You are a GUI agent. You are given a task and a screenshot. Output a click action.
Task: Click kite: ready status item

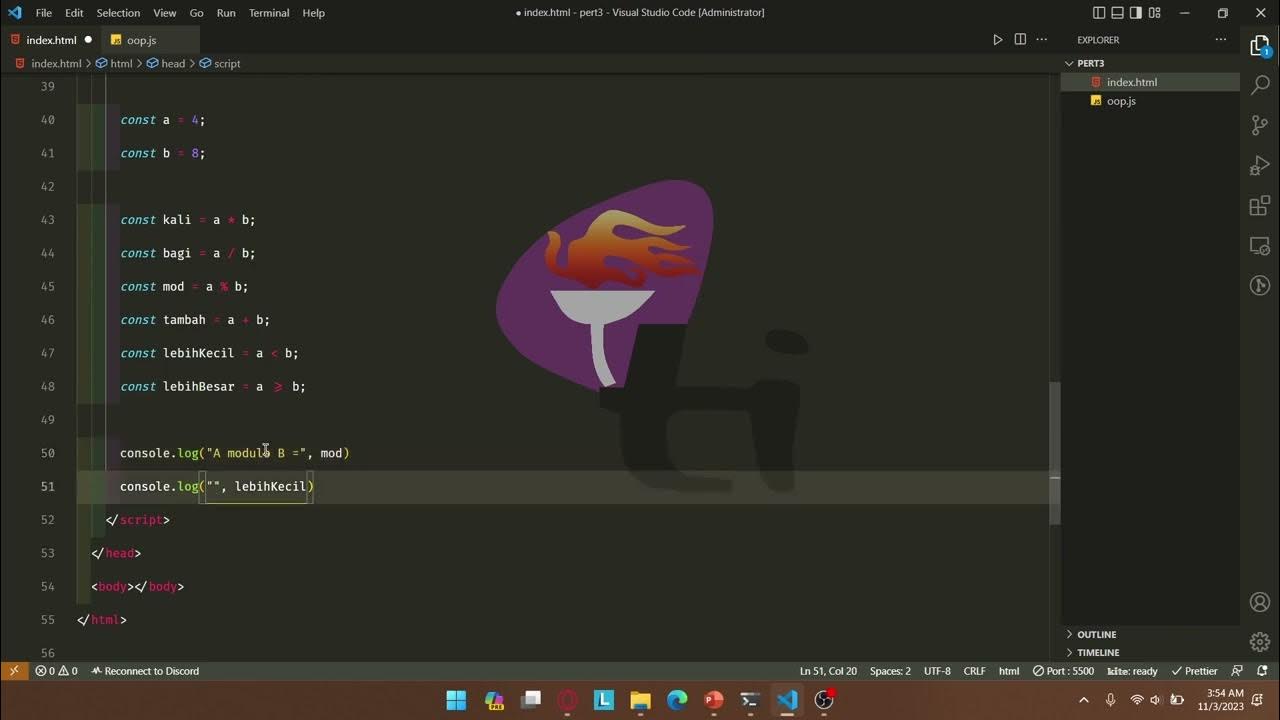click(x=1132, y=671)
